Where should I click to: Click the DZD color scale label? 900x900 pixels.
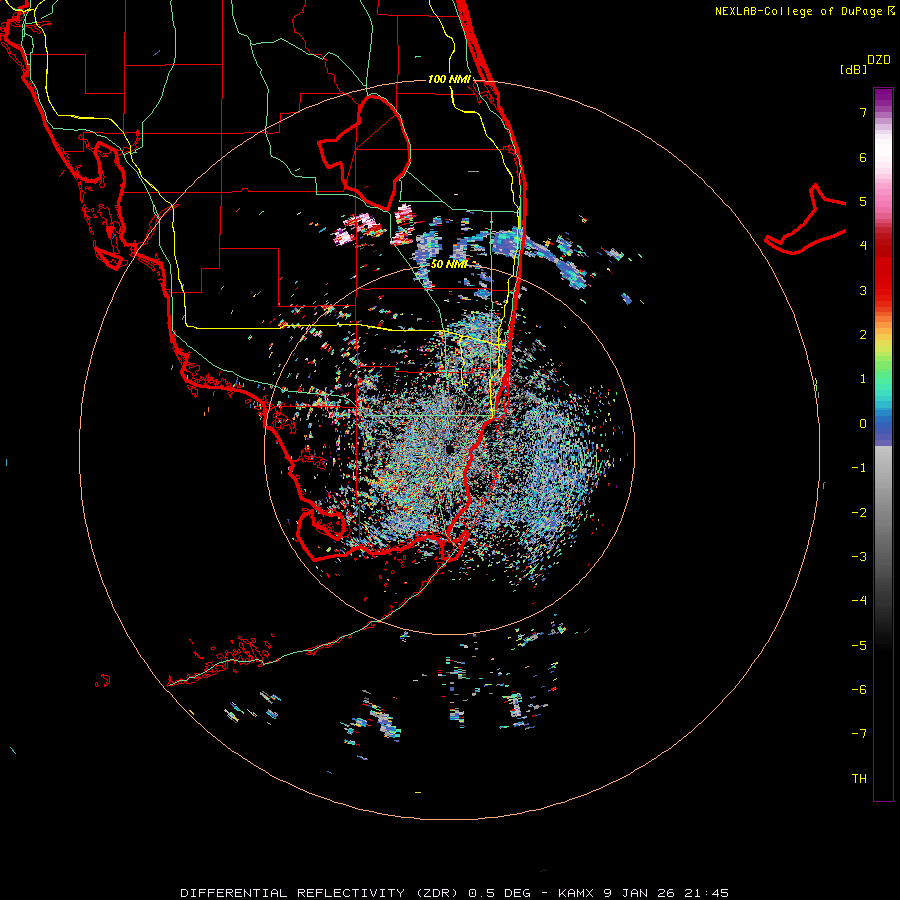879,60
